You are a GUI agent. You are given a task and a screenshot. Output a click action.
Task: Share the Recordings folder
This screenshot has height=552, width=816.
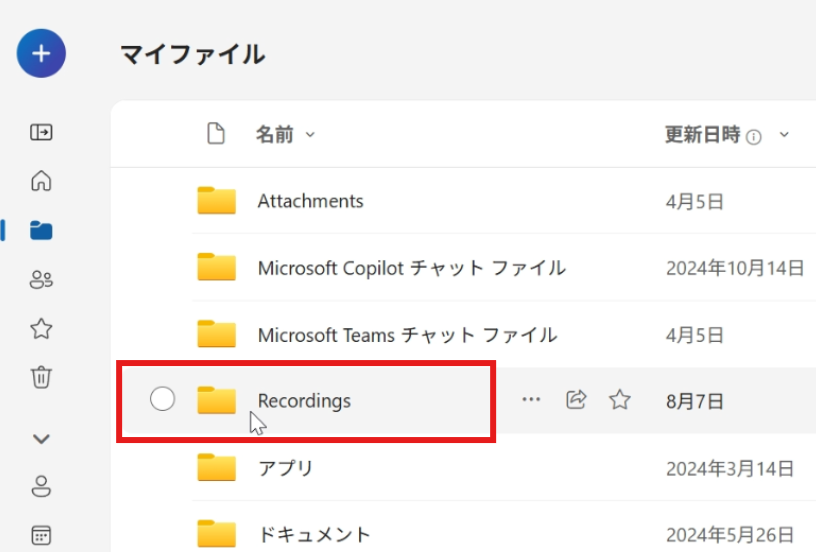point(576,400)
